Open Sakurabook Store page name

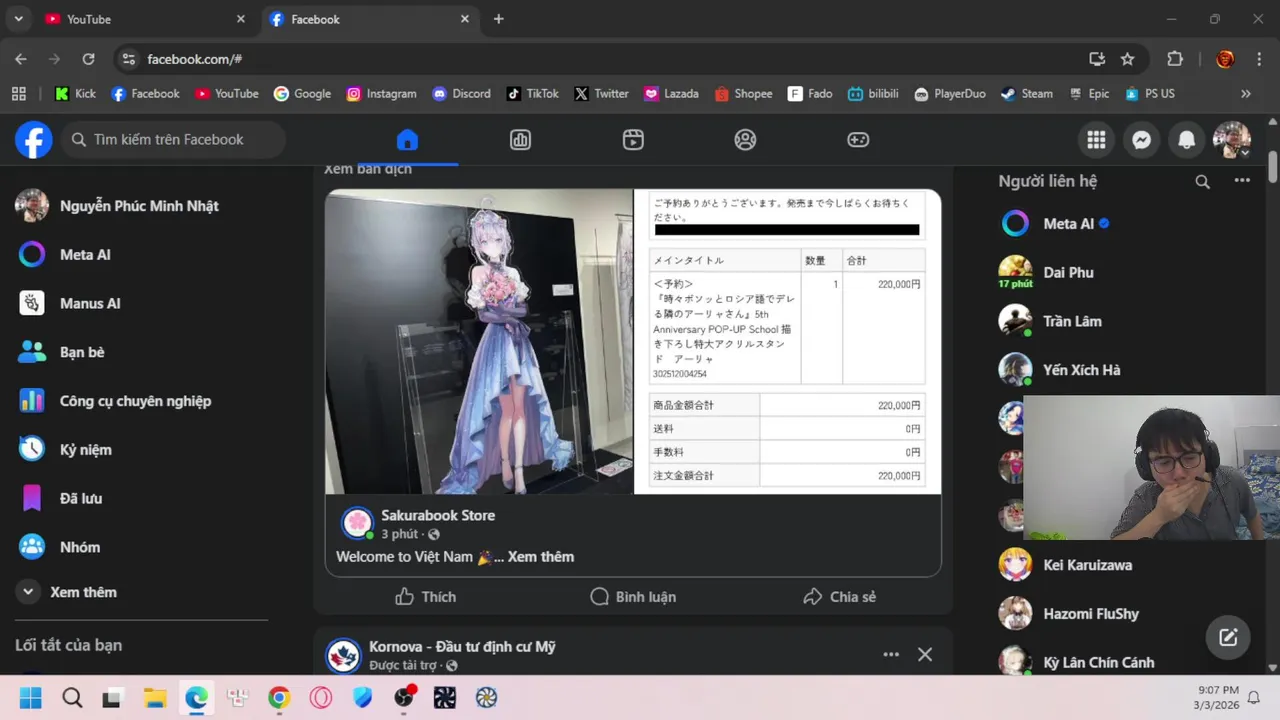(x=438, y=516)
